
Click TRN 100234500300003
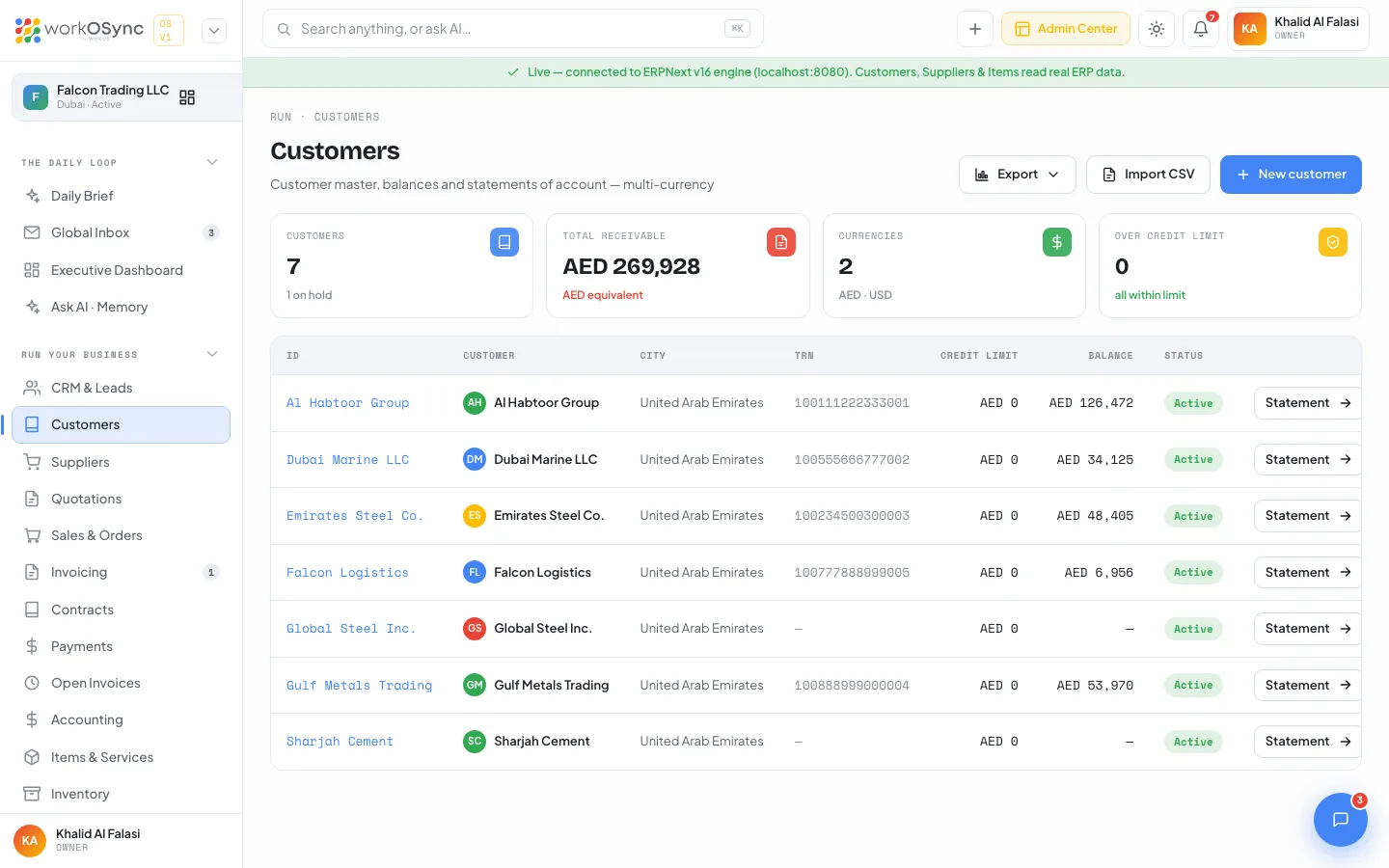point(852,516)
